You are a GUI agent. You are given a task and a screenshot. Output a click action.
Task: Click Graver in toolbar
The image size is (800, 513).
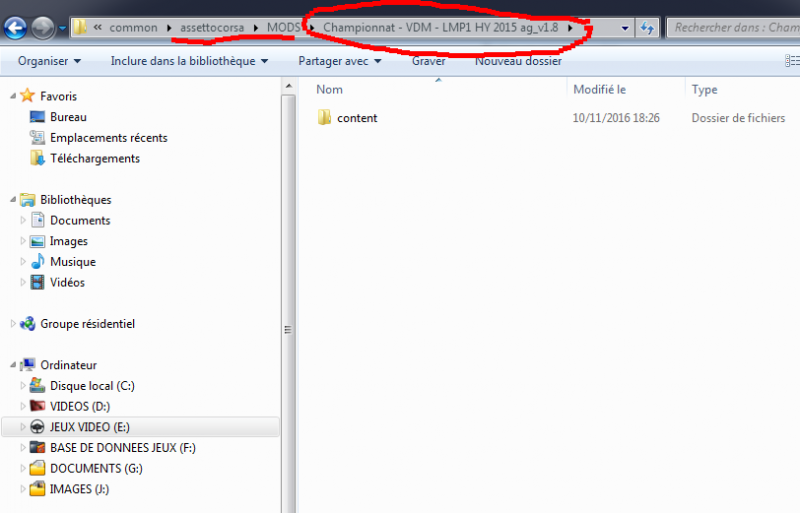point(429,61)
